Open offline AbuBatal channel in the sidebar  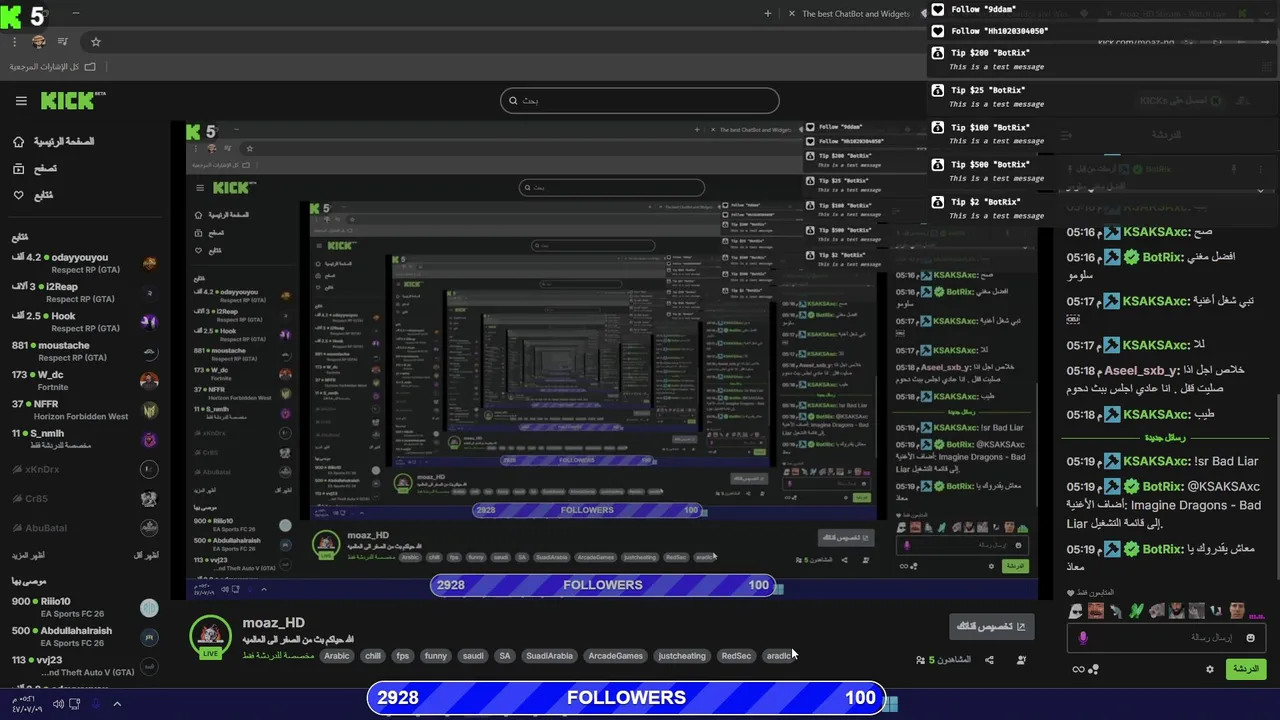[x=84, y=528]
